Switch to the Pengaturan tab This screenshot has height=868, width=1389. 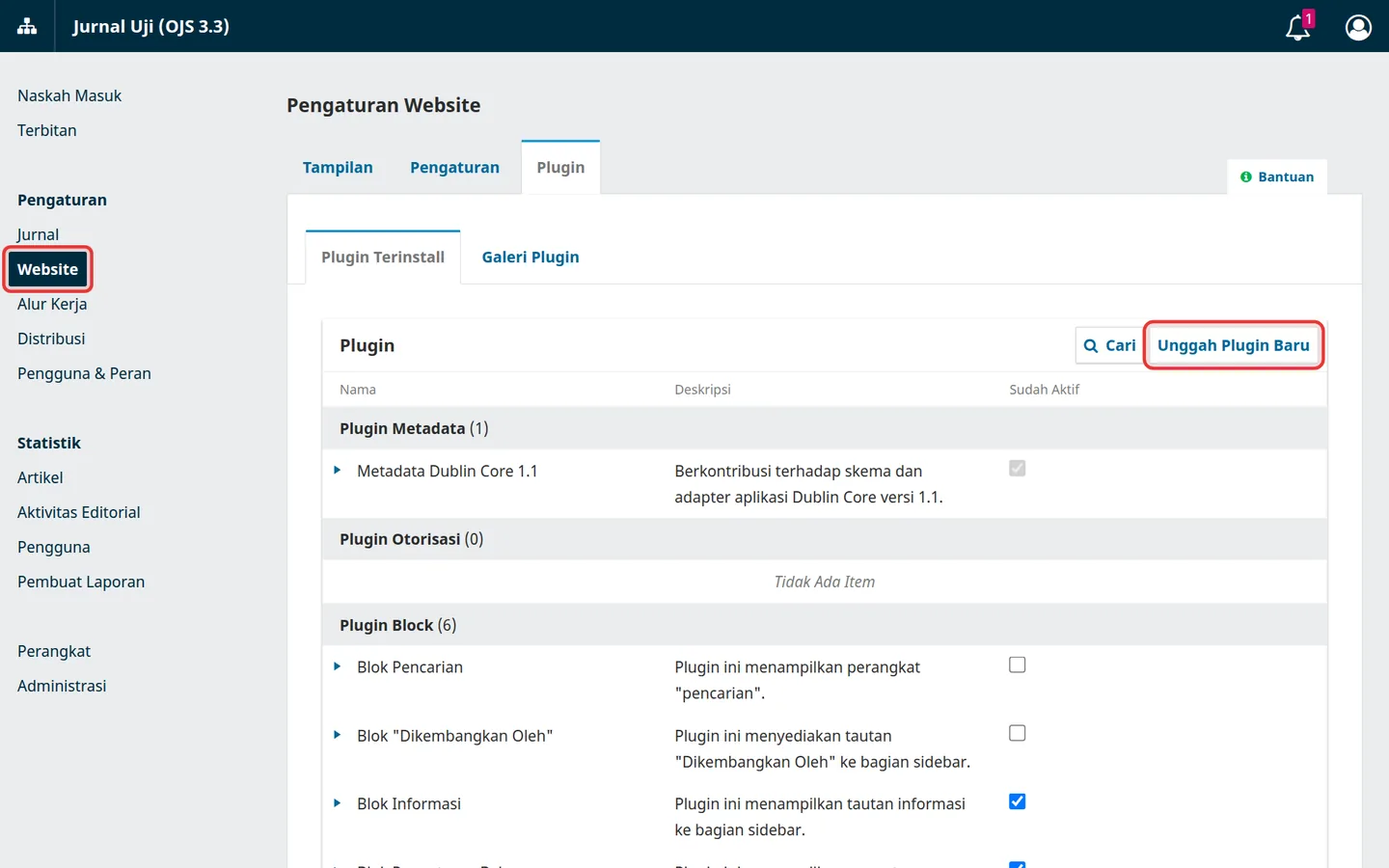[454, 168]
